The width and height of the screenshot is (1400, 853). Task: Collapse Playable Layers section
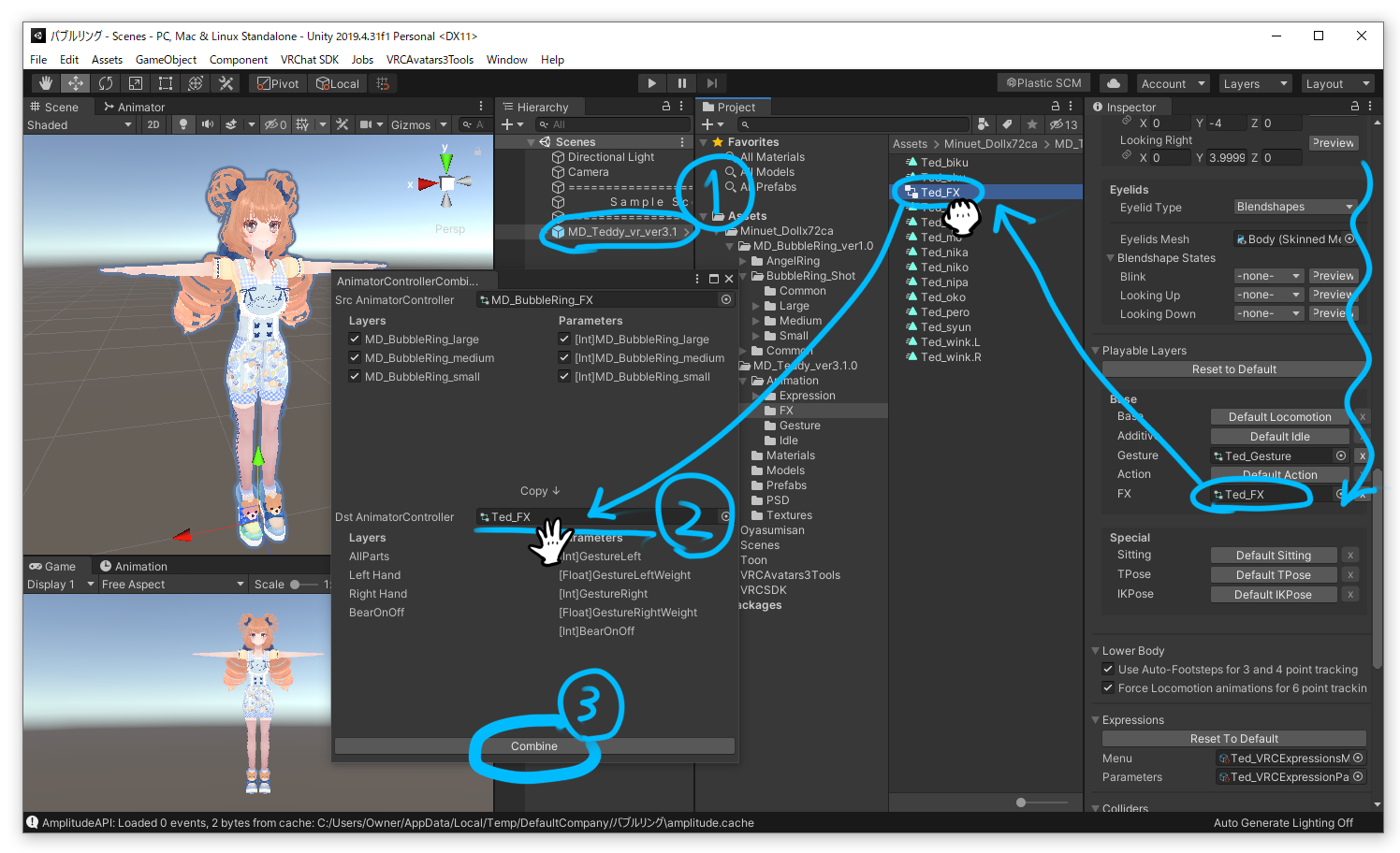[1096, 351]
